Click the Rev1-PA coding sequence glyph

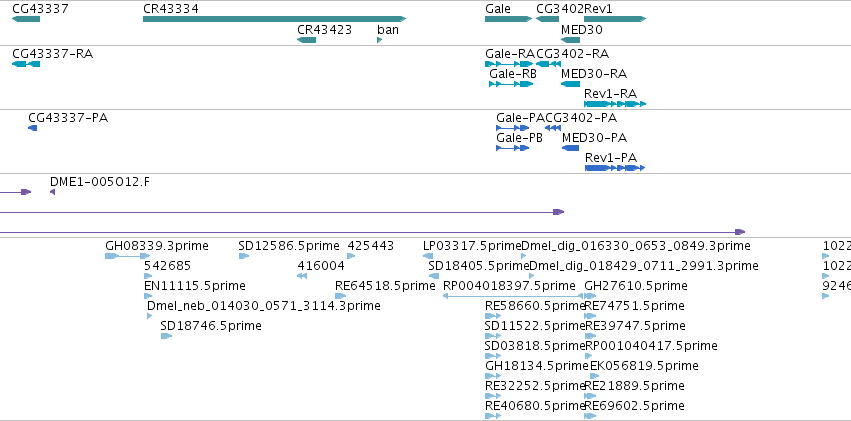615,168
